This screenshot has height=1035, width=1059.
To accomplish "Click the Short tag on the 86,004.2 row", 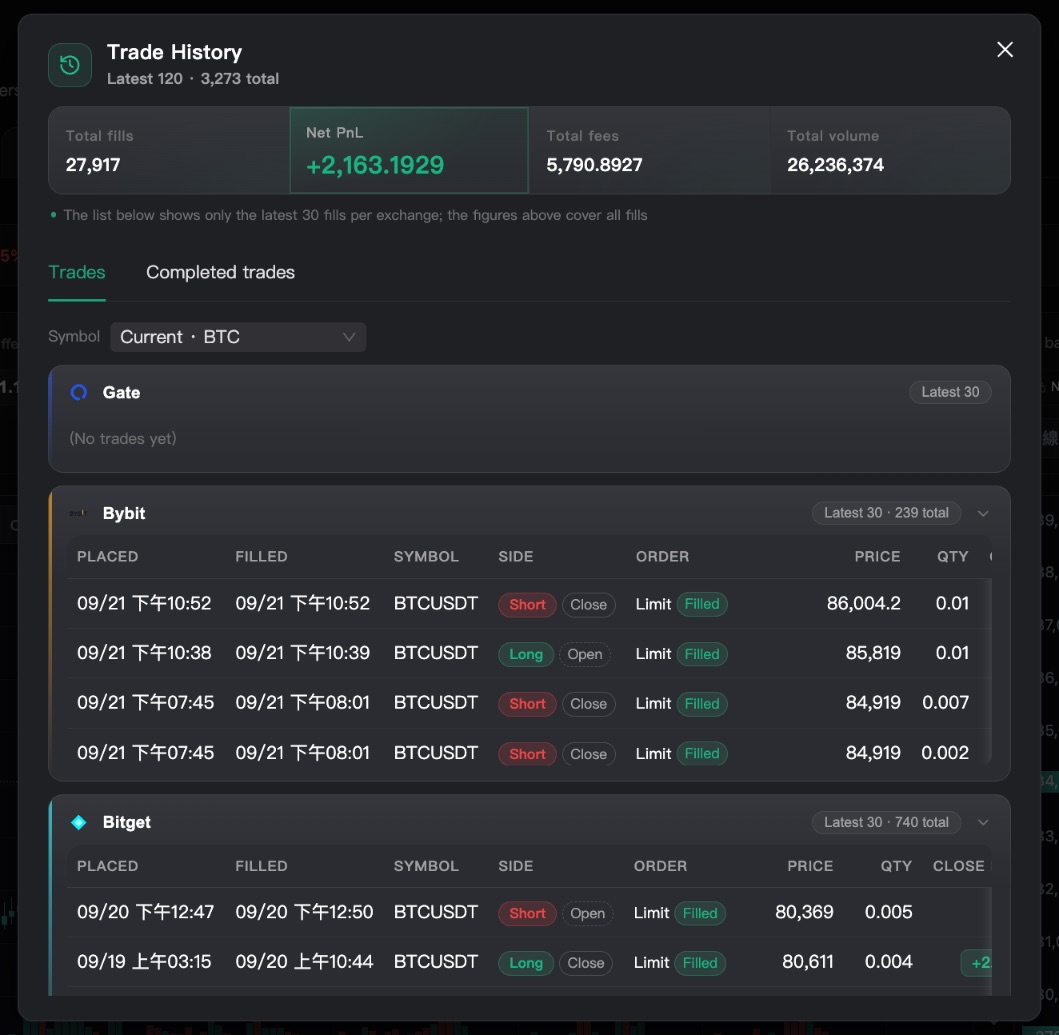I will [527, 605].
